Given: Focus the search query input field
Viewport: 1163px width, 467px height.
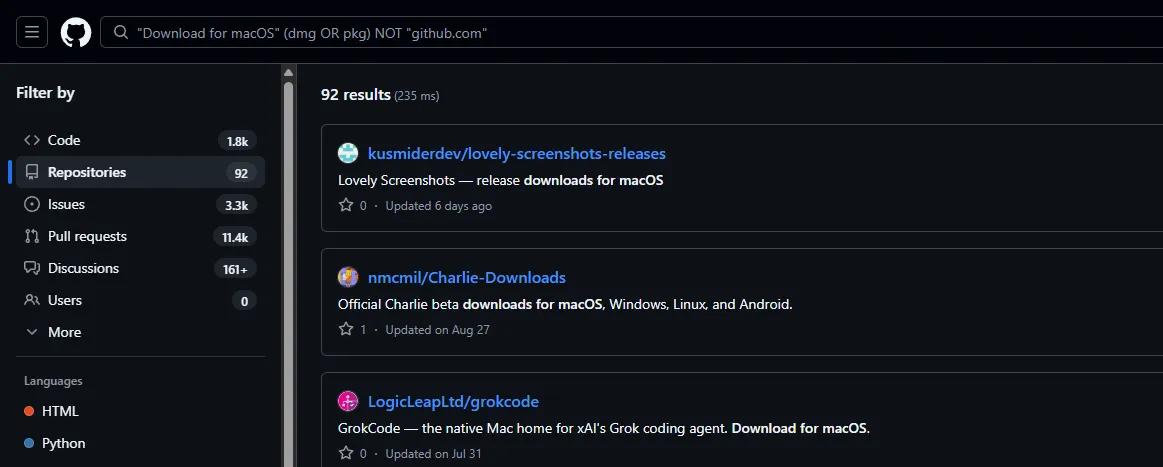Looking at the screenshot, I should point(630,33).
